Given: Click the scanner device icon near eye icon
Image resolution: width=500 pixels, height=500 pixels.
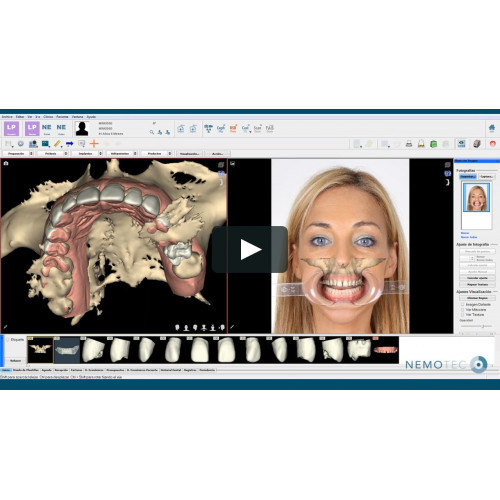Looking at the screenshot, I should coord(477,144).
